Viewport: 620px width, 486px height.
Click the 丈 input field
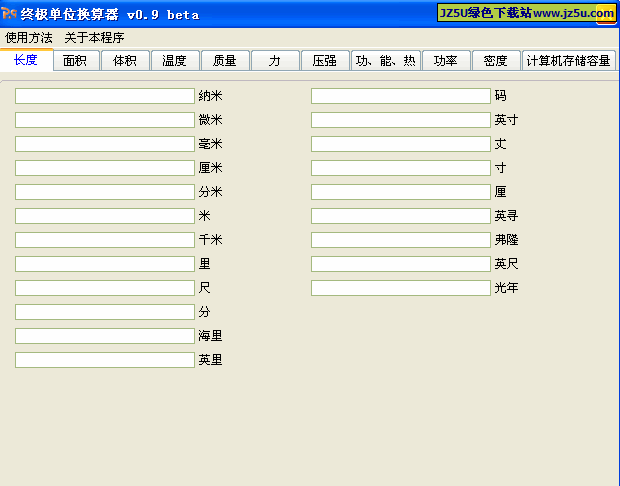(x=401, y=144)
